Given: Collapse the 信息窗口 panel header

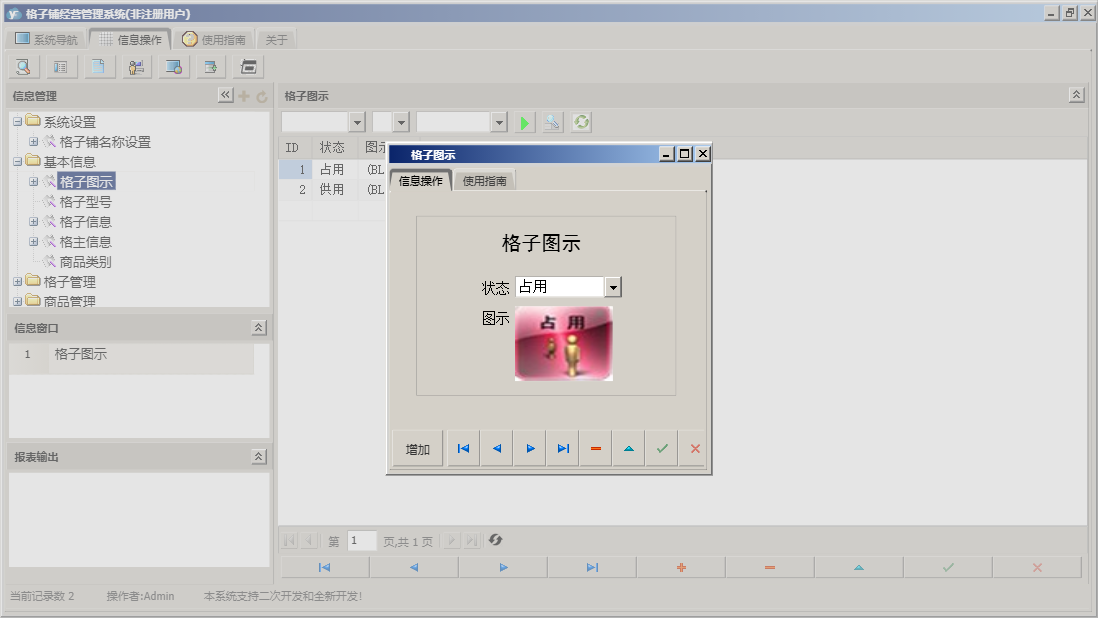Looking at the screenshot, I should (x=257, y=327).
